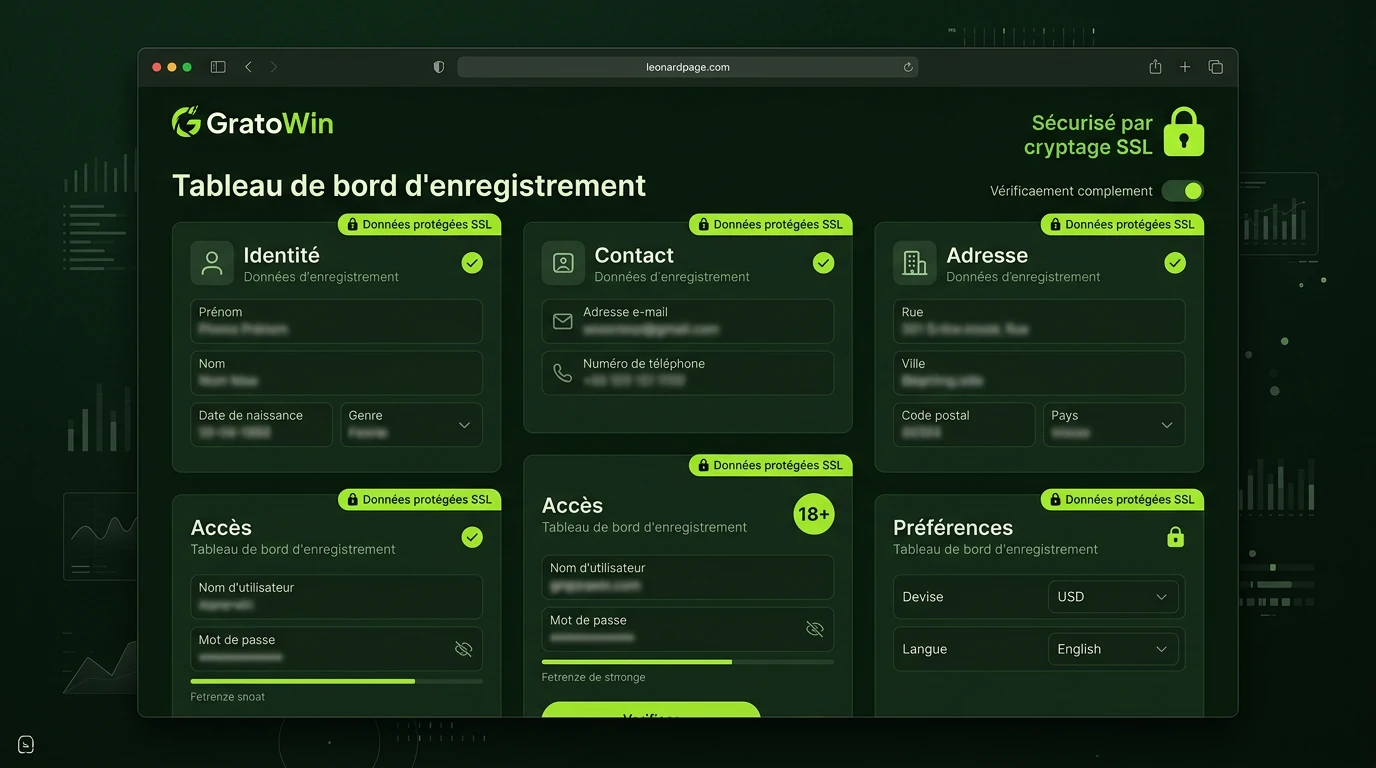This screenshot has height=768, width=1376.
Task: Show tab overview icon in browser
Action: [1216, 67]
